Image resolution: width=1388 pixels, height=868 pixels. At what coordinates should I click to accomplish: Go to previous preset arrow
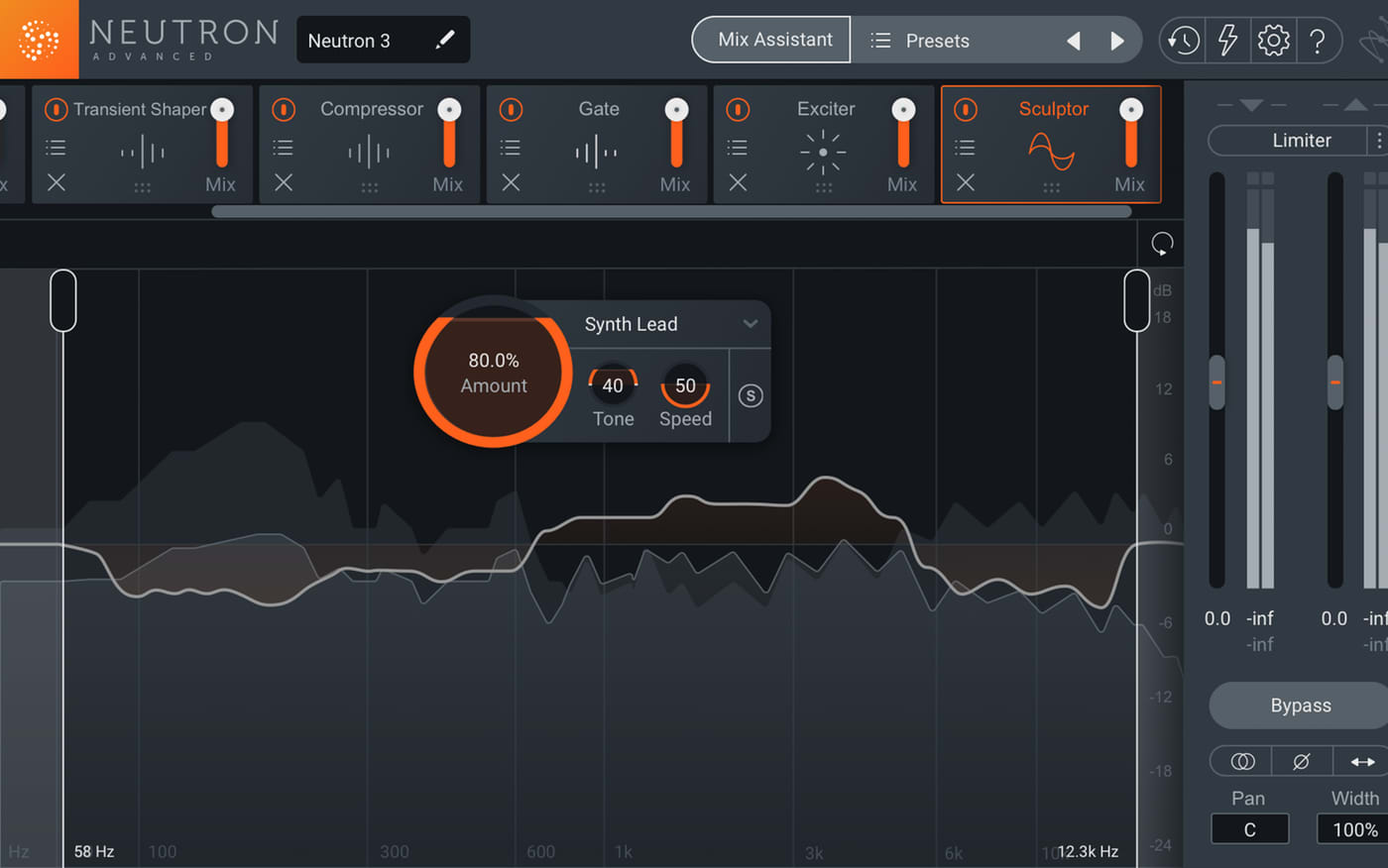click(x=1074, y=41)
